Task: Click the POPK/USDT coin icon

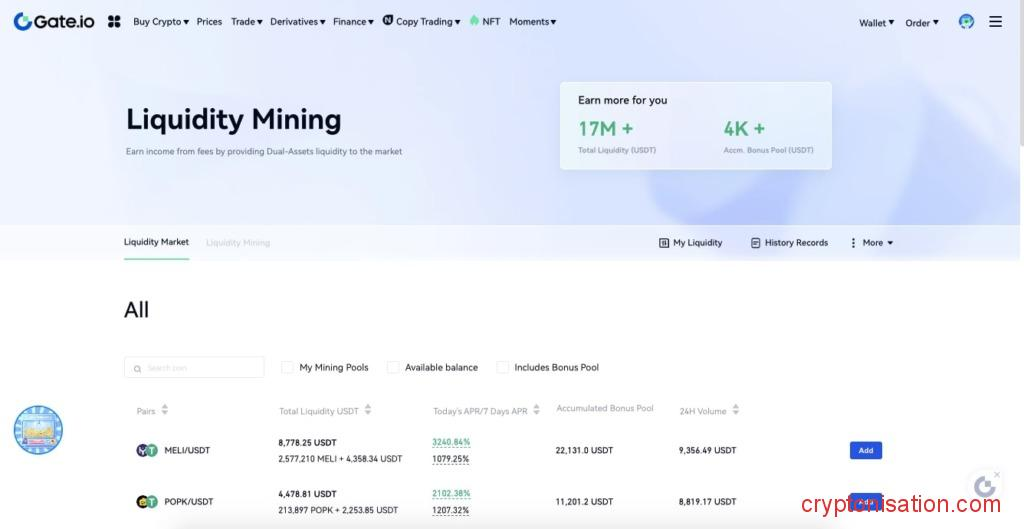Action: pos(147,502)
